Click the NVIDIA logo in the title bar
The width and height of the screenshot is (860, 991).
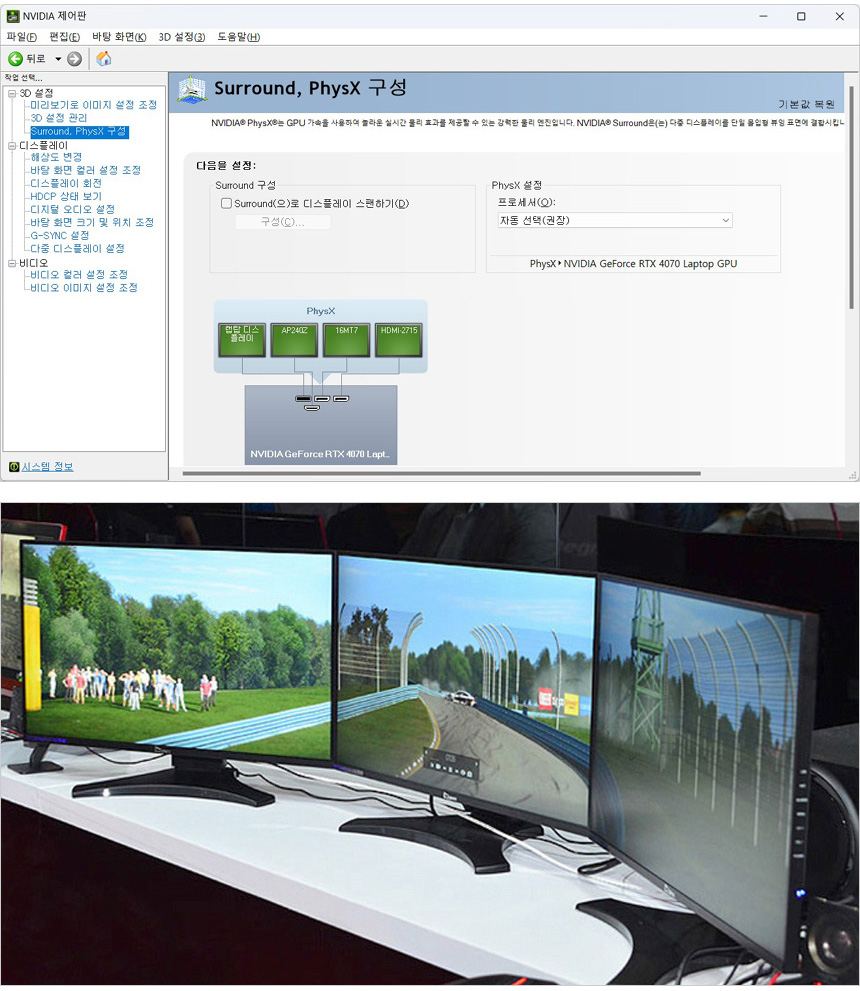[13, 16]
